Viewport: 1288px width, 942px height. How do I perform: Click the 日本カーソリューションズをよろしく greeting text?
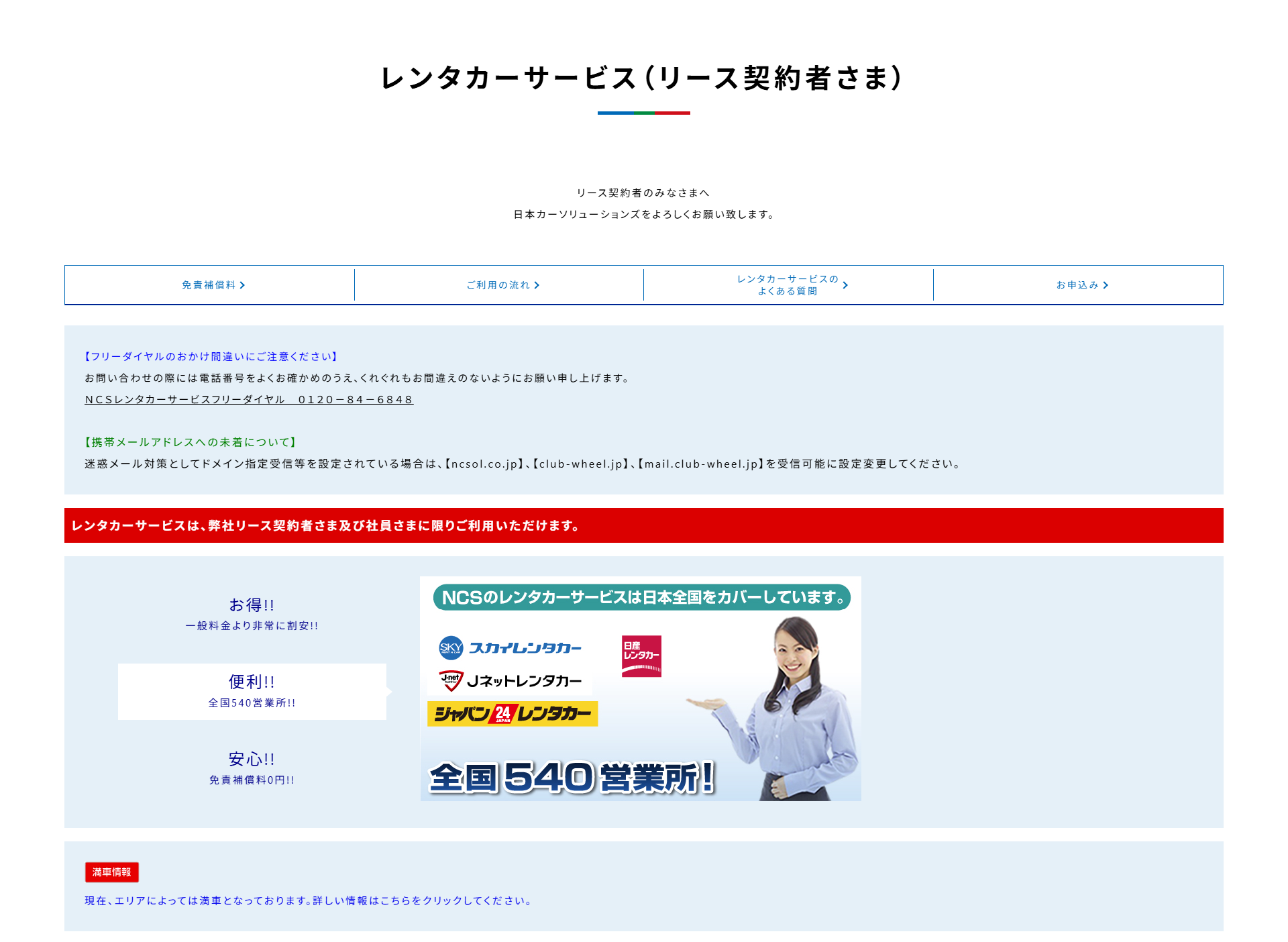(644, 215)
